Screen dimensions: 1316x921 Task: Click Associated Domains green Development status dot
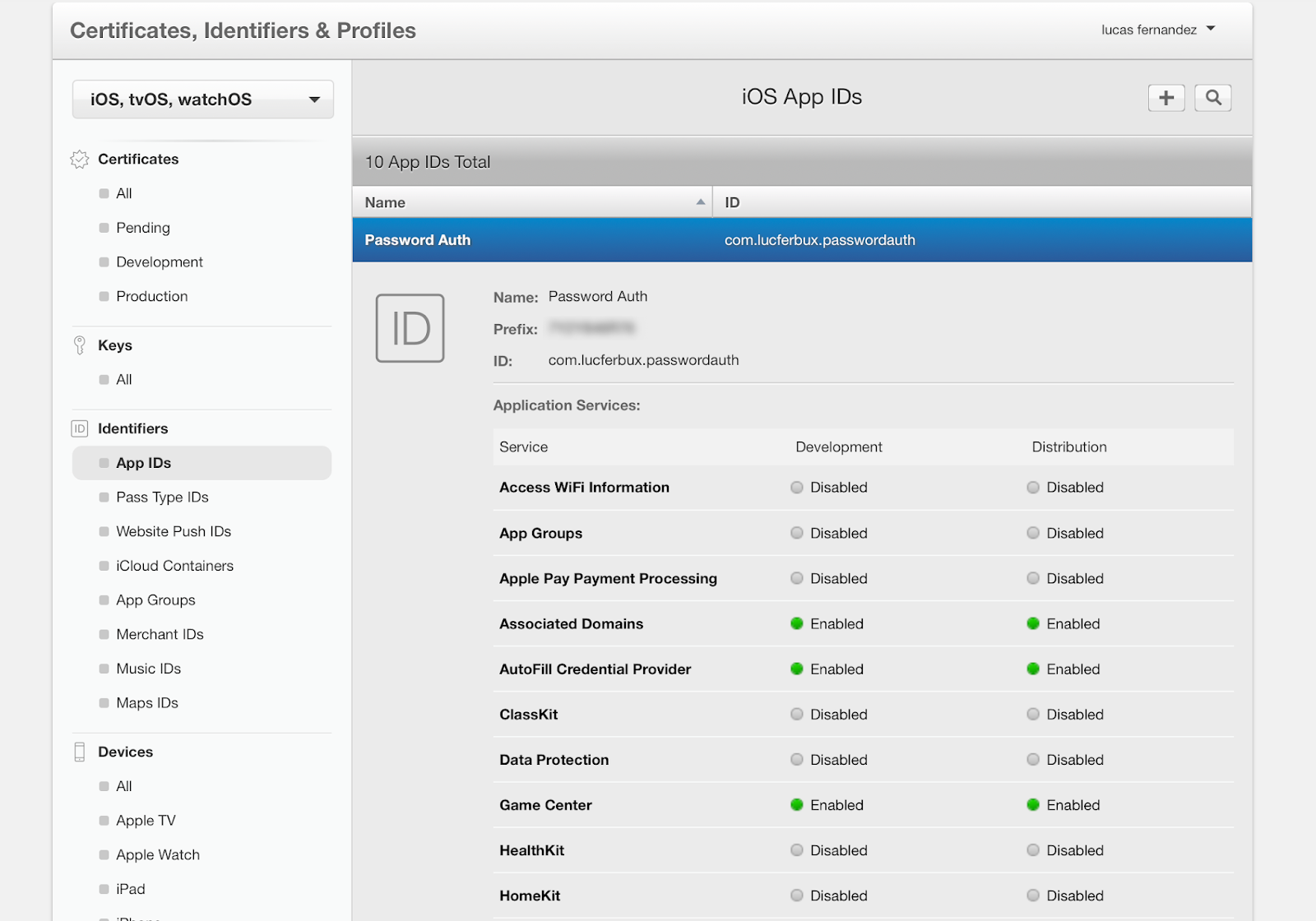coord(796,623)
